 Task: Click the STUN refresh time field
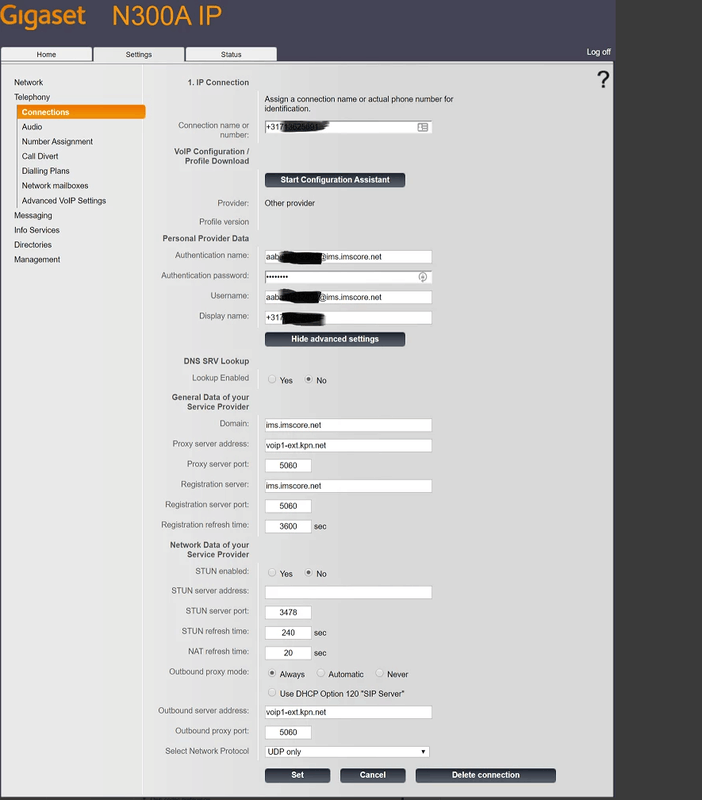[x=288, y=633]
